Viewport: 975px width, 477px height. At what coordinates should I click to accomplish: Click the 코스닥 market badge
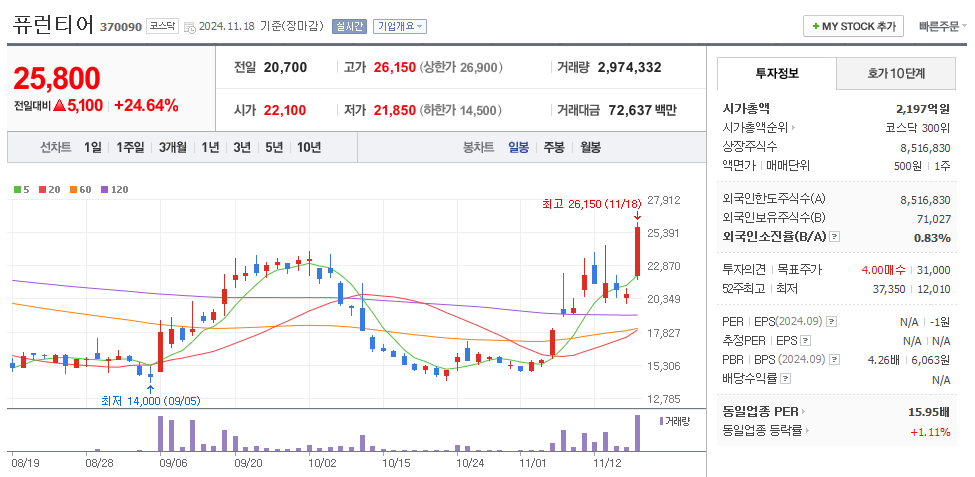point(162,27)
